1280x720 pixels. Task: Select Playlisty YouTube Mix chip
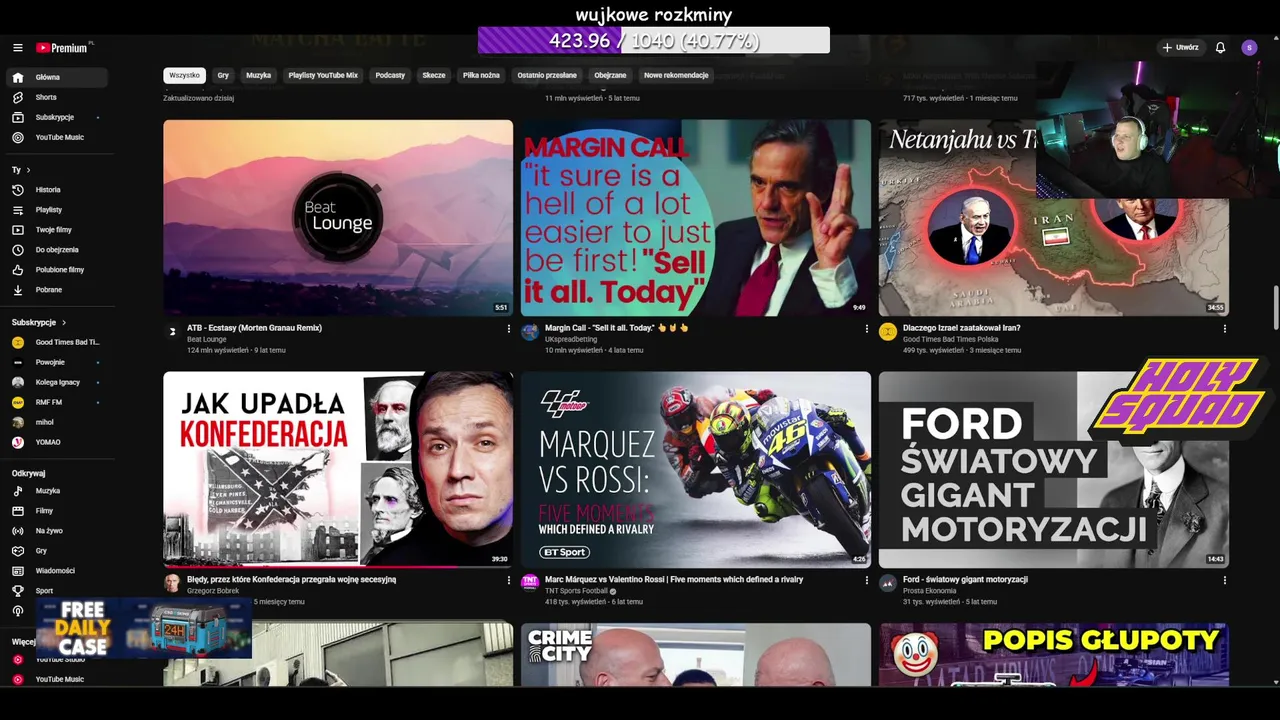point(323,75)
